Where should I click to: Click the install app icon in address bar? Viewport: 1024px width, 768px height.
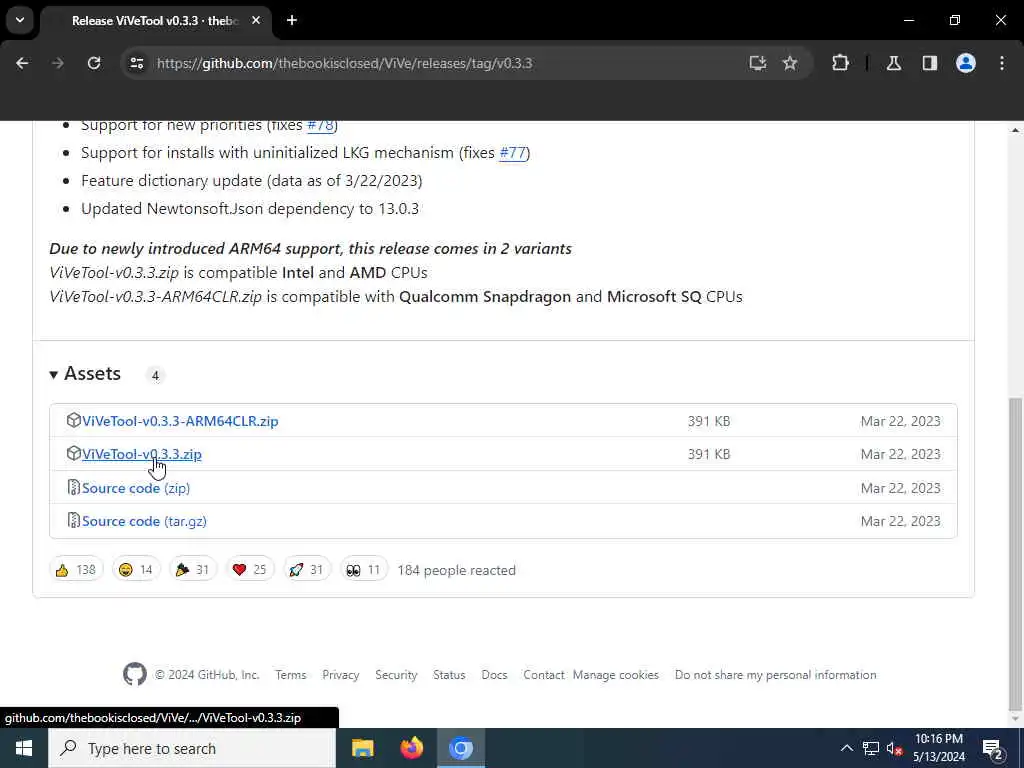pyautogui.click(x=758, y=63)
